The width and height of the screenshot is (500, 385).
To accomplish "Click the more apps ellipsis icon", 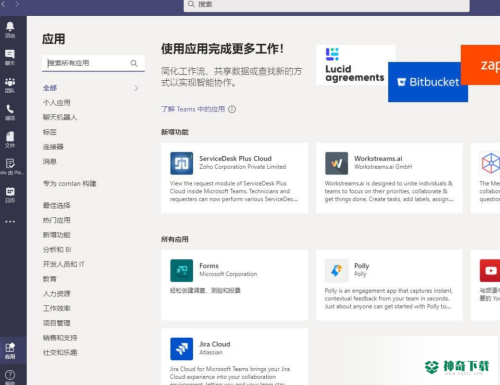I will [x=10, y=222].
